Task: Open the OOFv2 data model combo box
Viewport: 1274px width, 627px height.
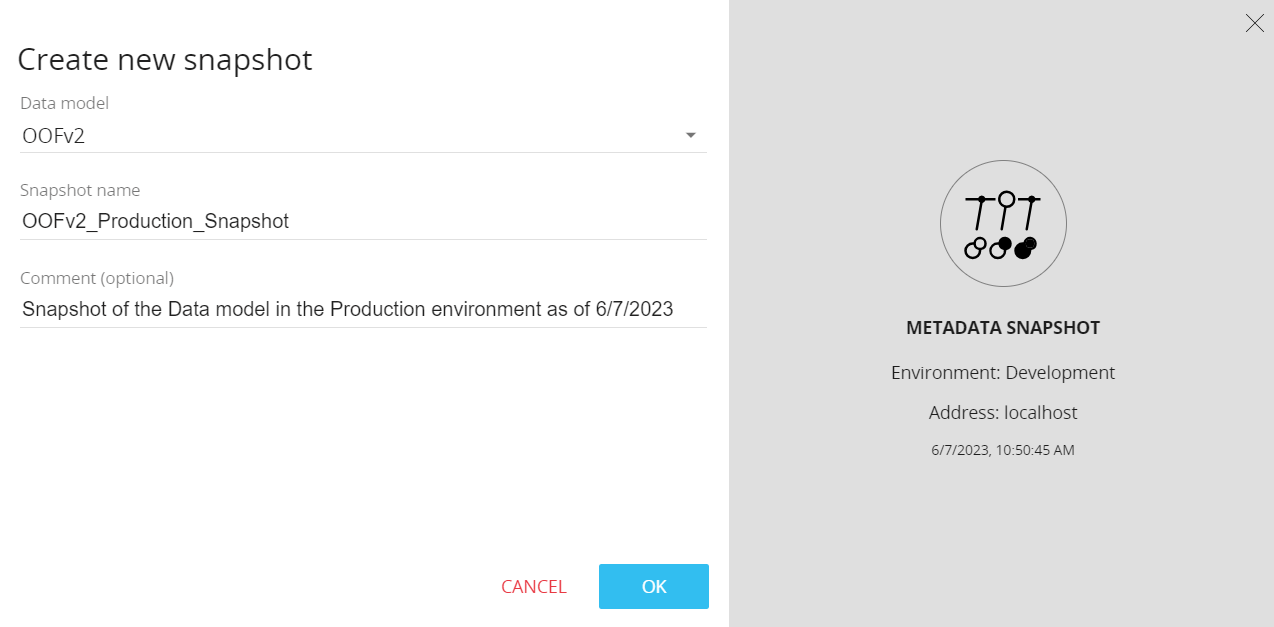Action: tap(350, 136)
